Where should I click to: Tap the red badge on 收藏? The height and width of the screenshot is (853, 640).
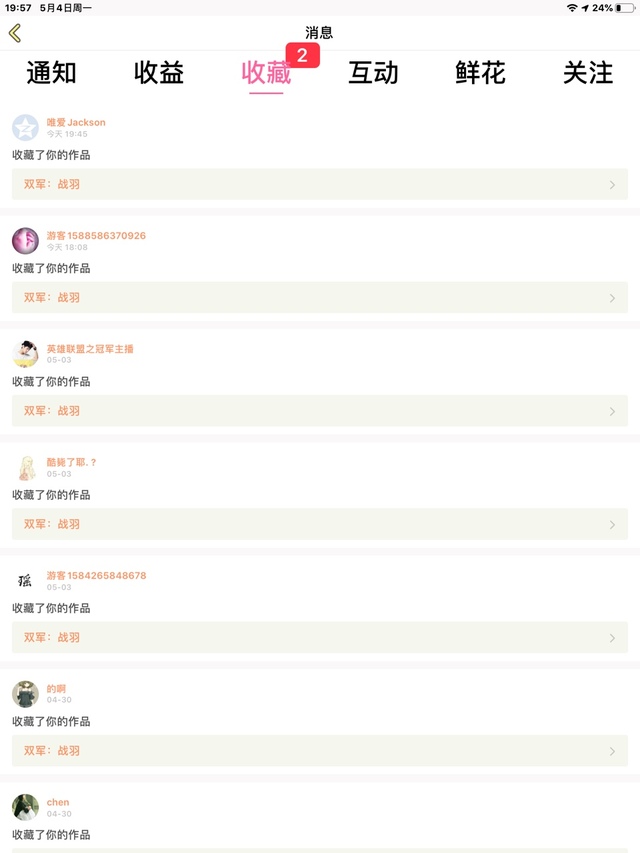[302, 56]
